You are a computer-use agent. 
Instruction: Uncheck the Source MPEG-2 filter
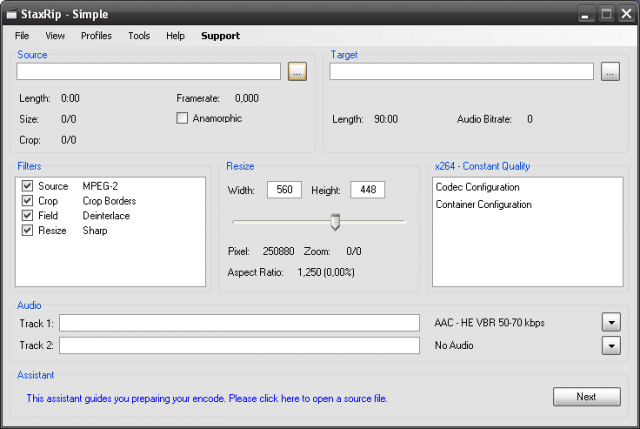[x=28, y=187]
